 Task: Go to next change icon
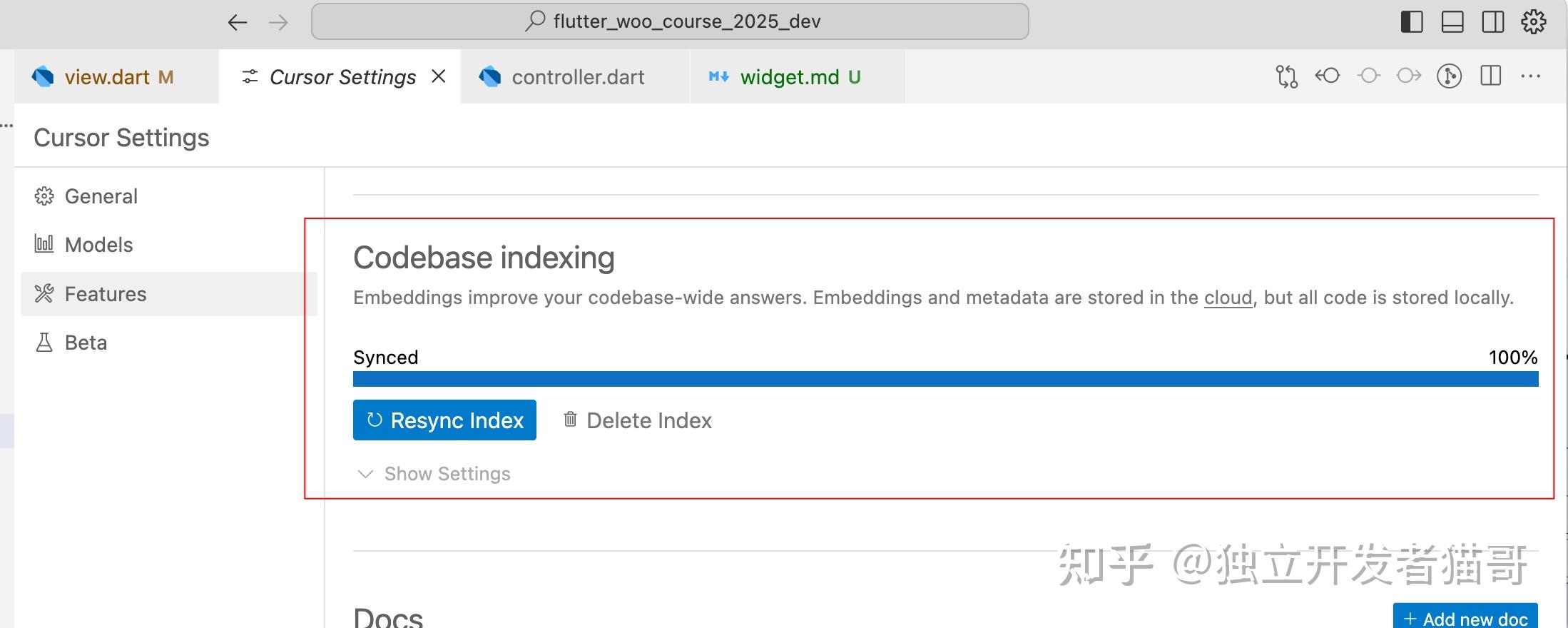[1409, 75]
